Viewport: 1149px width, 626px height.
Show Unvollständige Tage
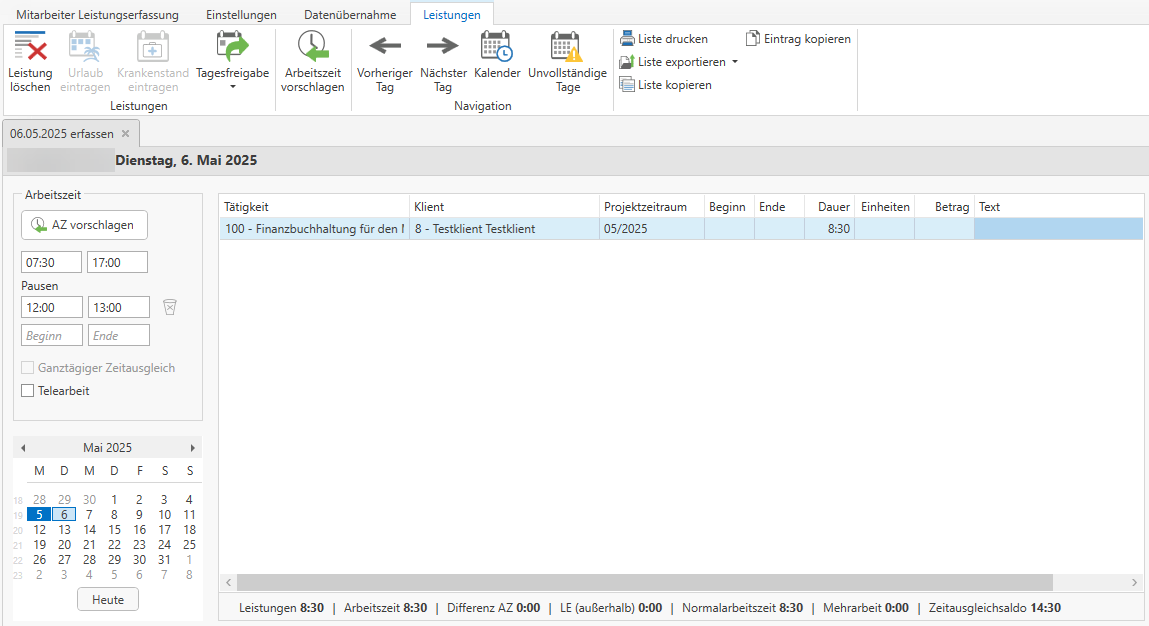pos(567,46)
